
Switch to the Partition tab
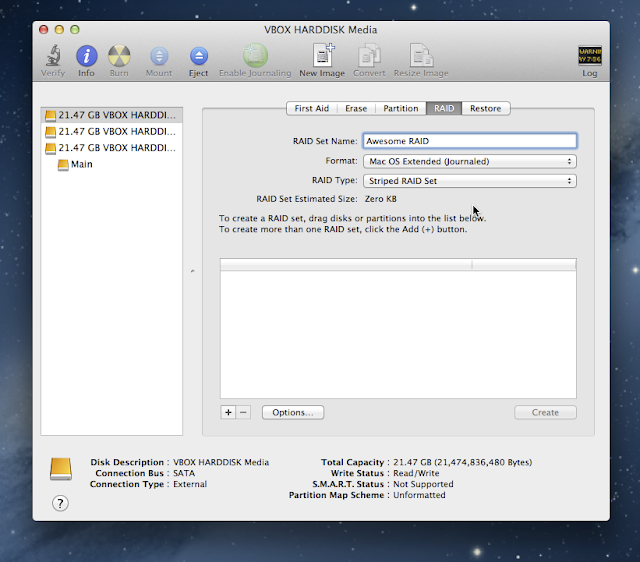[400, 109]
